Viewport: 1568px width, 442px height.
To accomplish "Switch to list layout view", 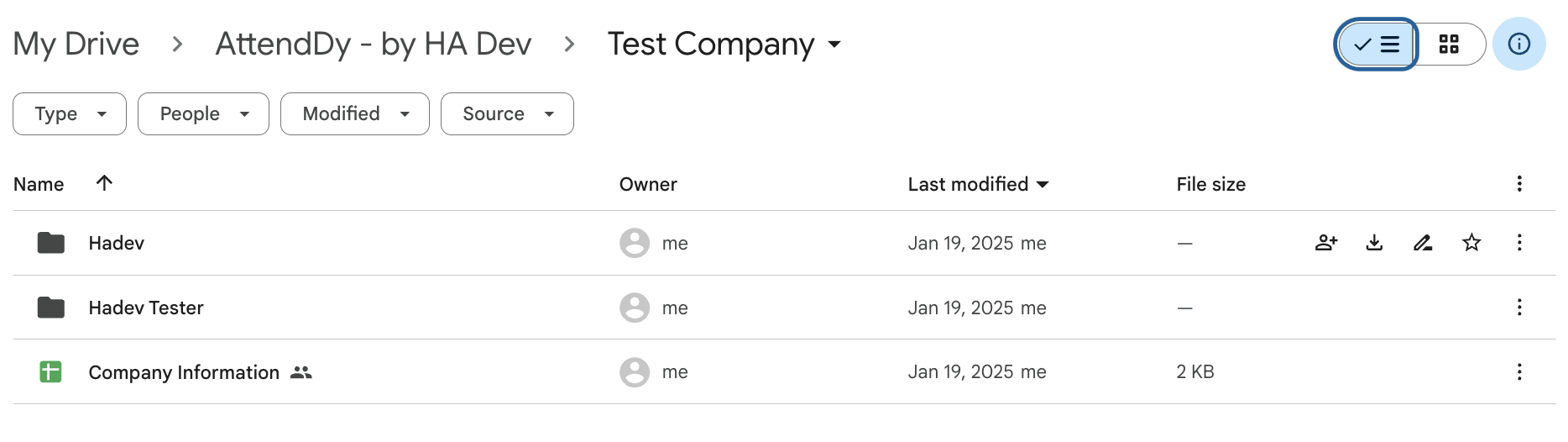I will point(1377,44).
